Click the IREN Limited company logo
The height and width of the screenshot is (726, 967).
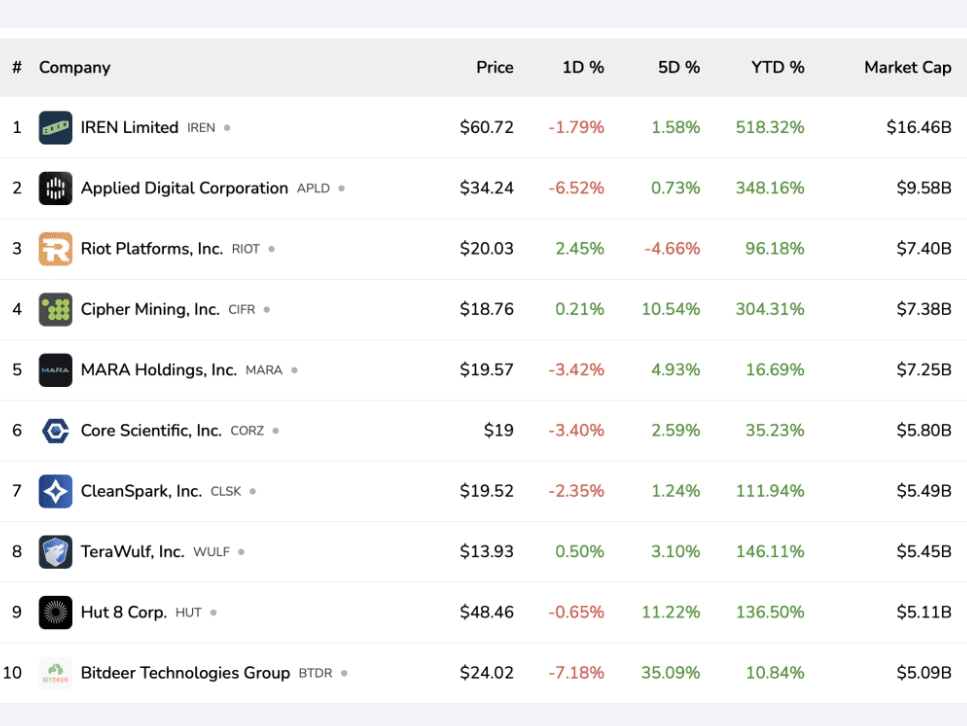56,128
